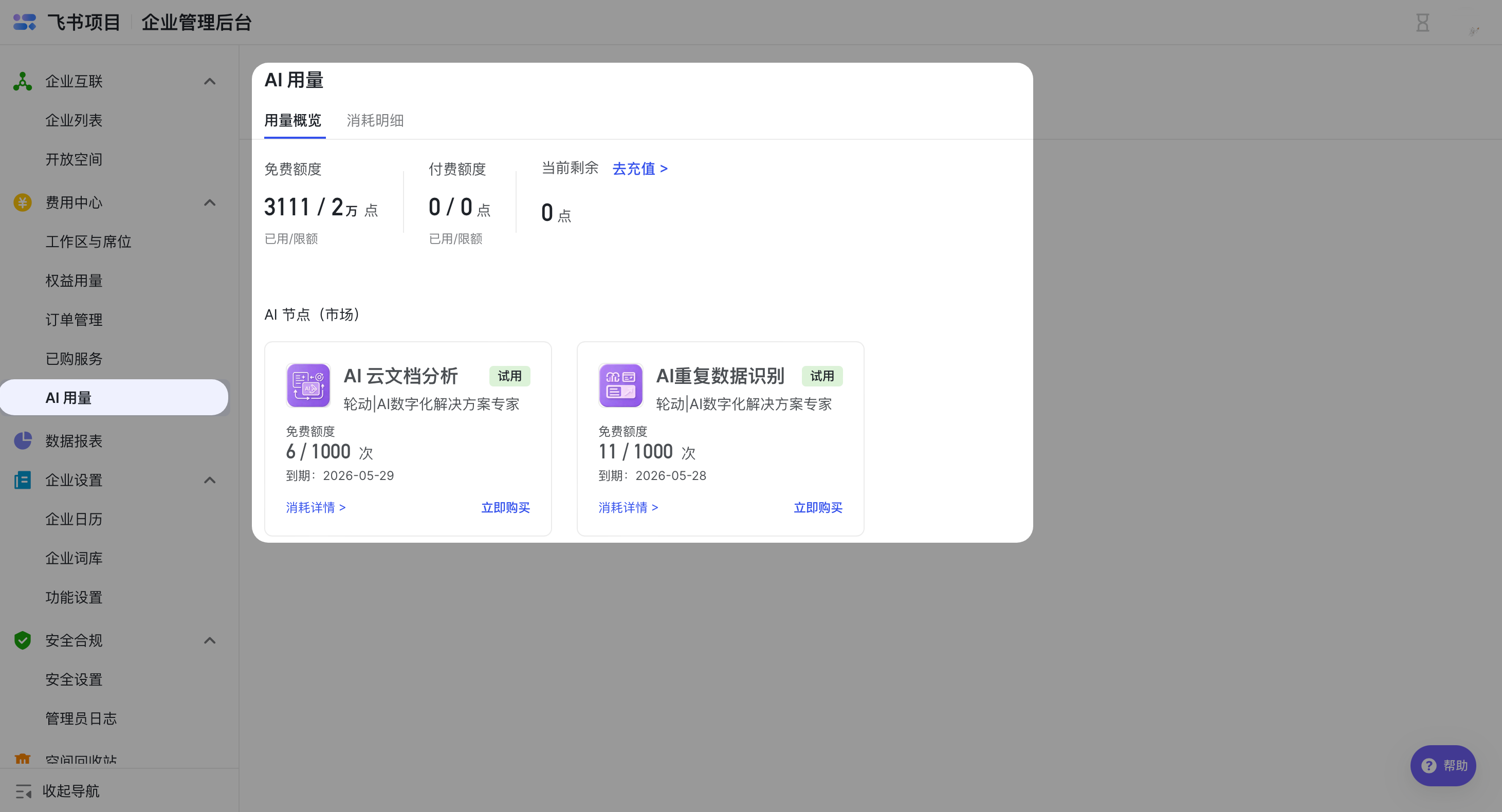Open 安全设置 menu item

74,679
